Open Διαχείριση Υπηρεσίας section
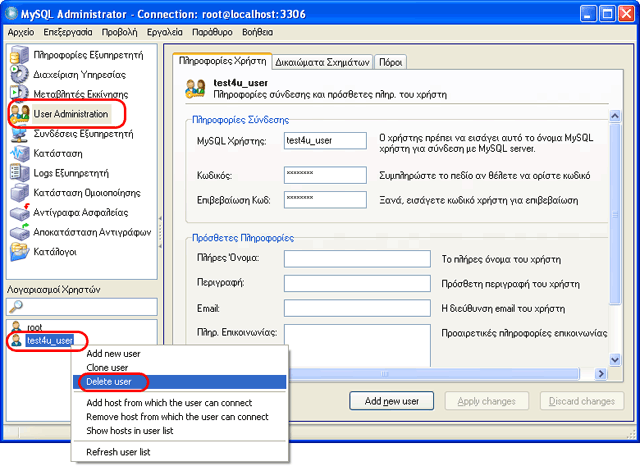This screenshot has width=640, height=466. click(x=80, y=74)
